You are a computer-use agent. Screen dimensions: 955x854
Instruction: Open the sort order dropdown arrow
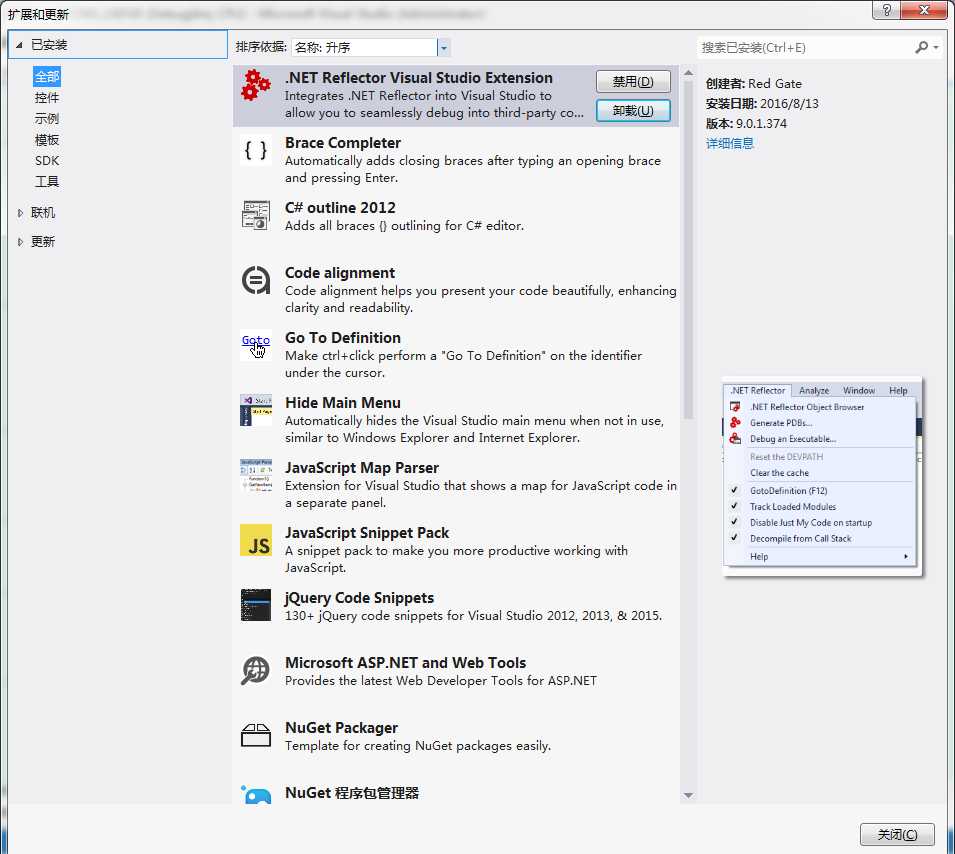(444, 48)
